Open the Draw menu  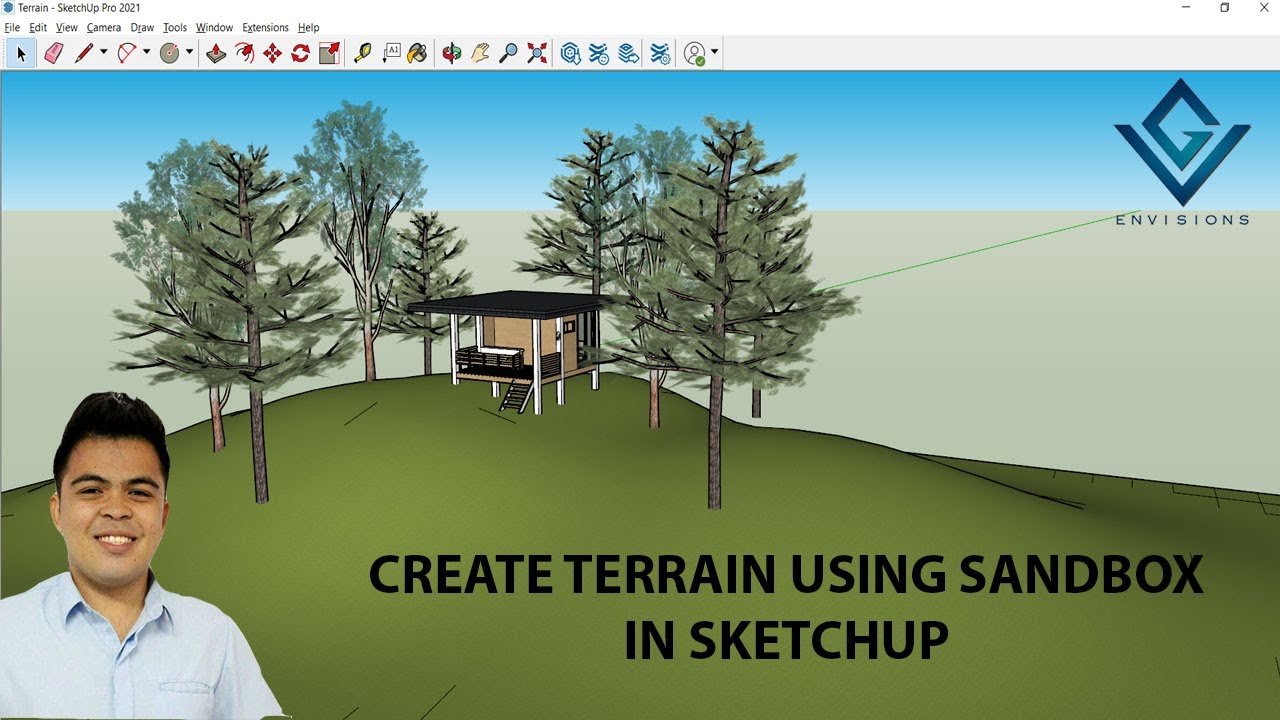coord(142,28)
